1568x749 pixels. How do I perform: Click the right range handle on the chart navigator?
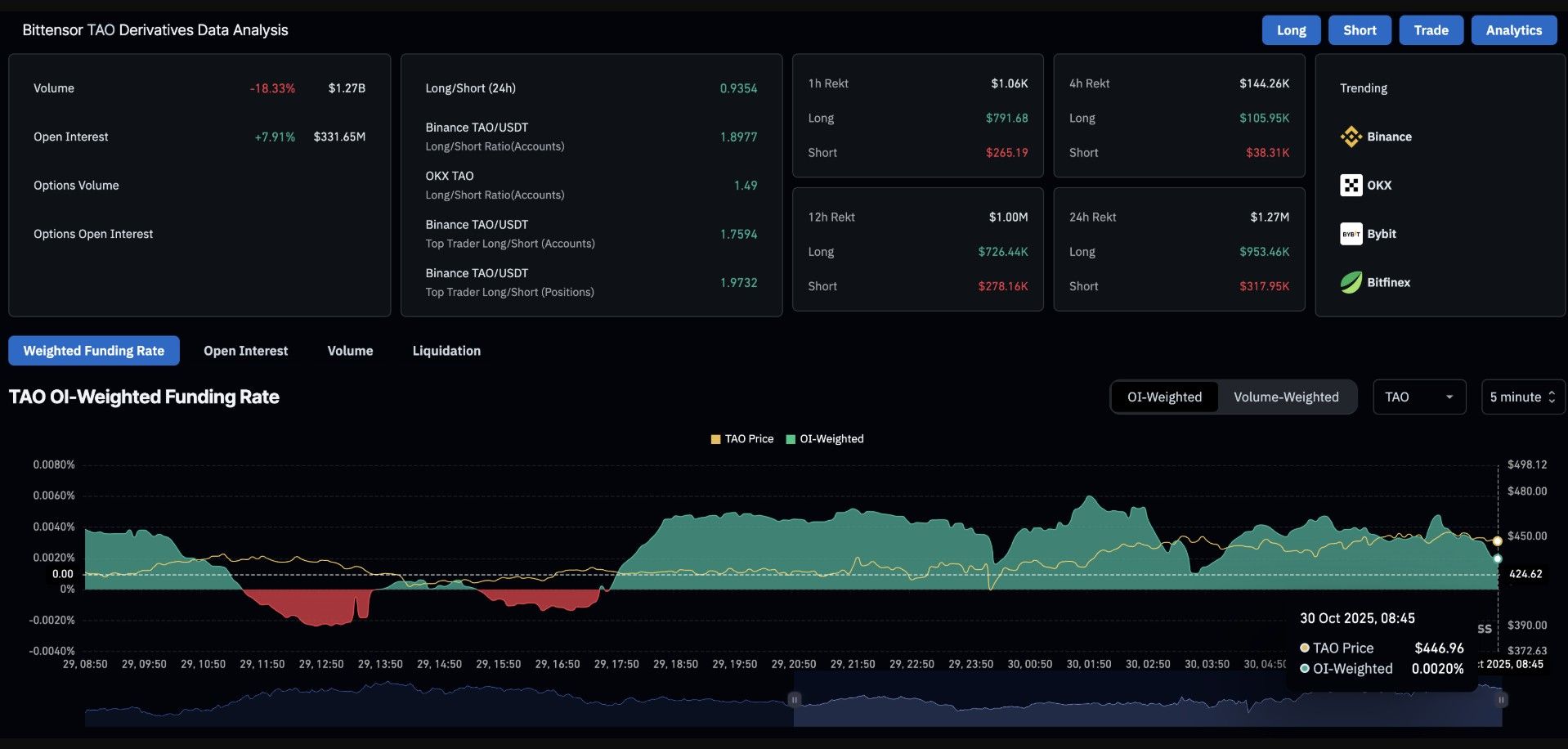1501,699
